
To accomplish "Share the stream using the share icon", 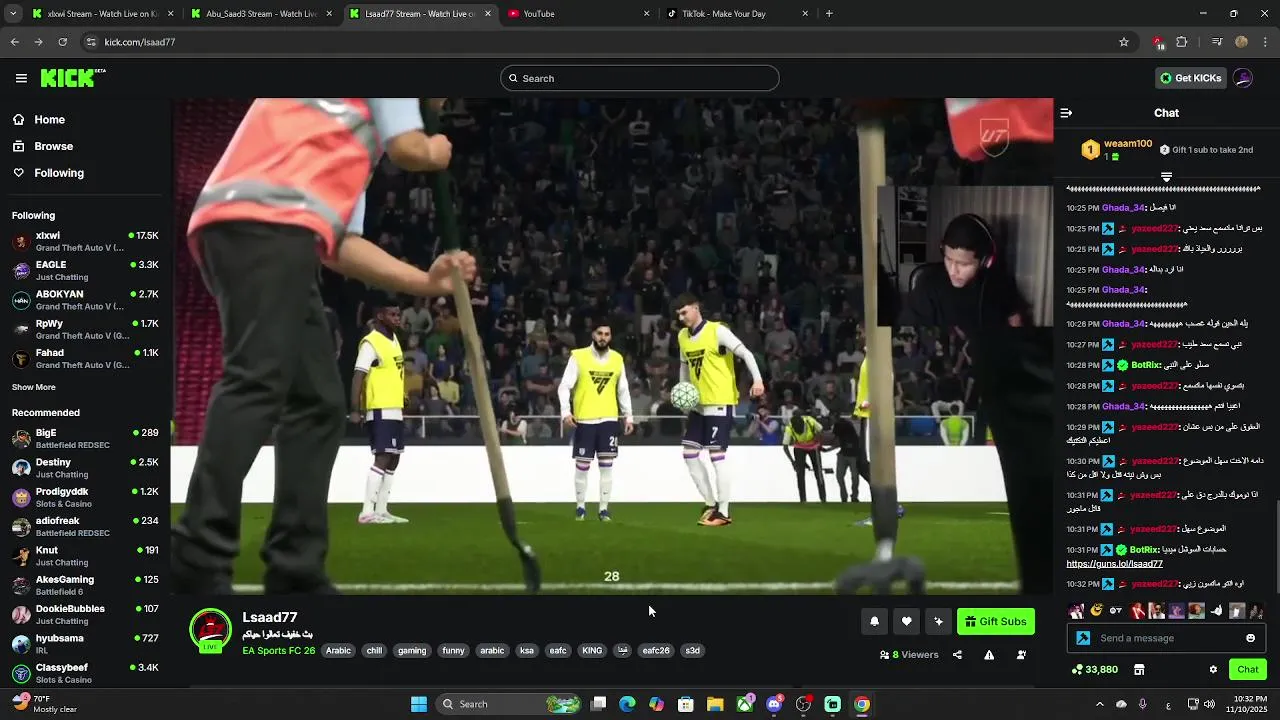I will click(x=957, y=655).
